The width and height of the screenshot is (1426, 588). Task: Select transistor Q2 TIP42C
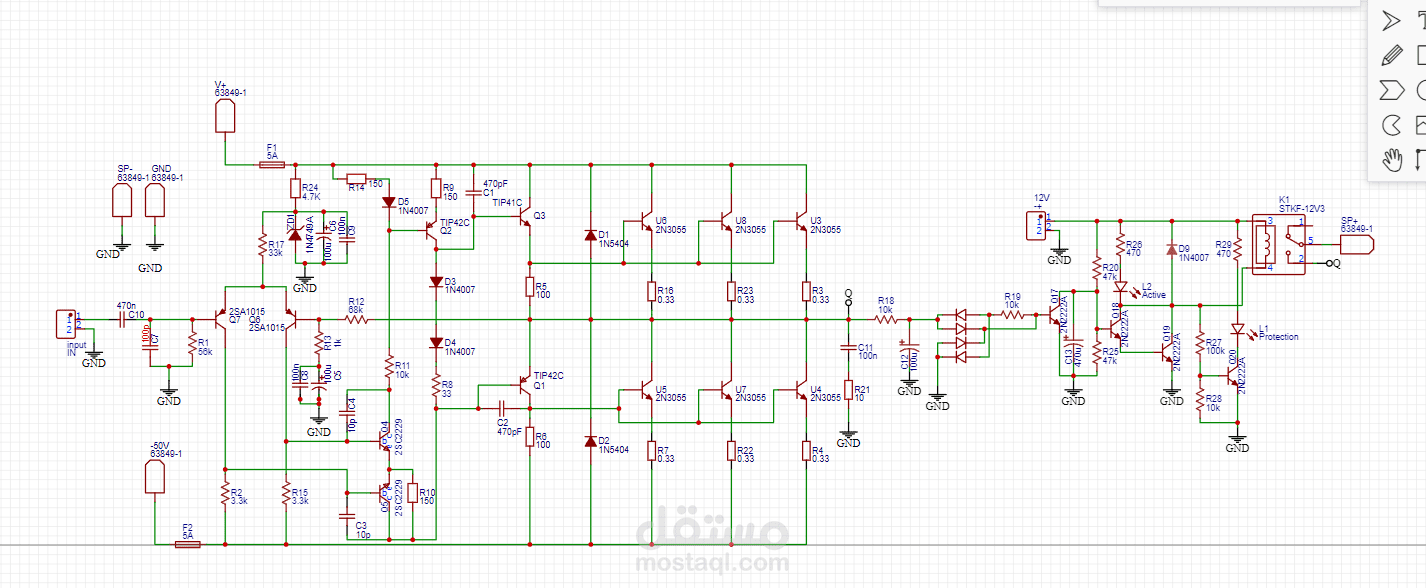click(x=431, y=231)
